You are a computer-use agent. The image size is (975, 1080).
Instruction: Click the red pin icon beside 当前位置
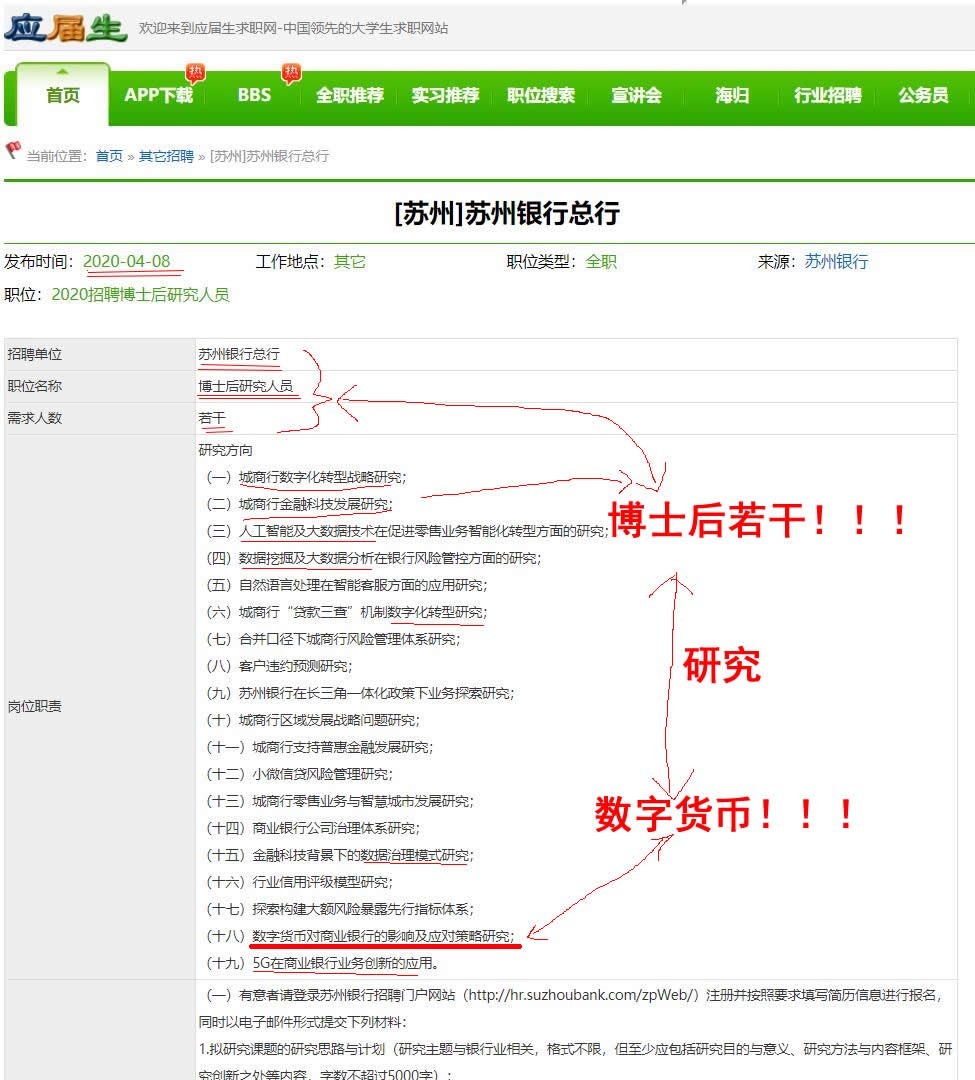pos(13,150)
